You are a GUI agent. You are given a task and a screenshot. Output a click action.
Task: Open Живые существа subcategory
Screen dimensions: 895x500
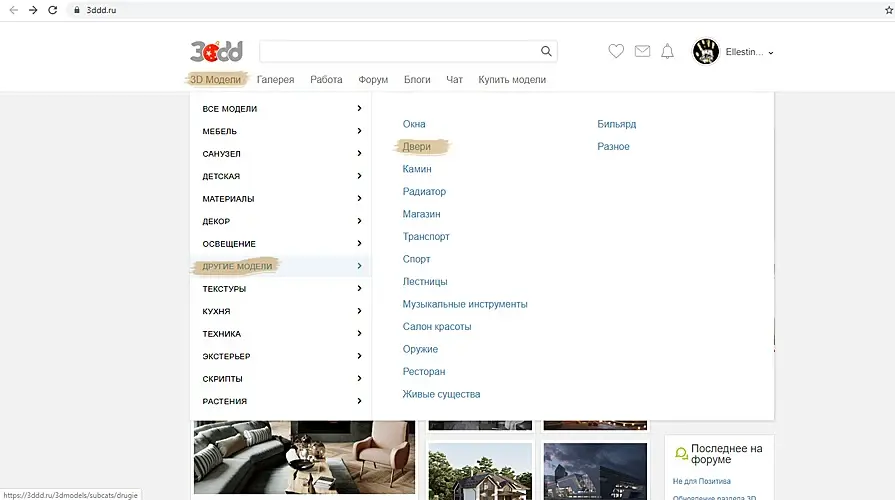(x=441, y=394)
